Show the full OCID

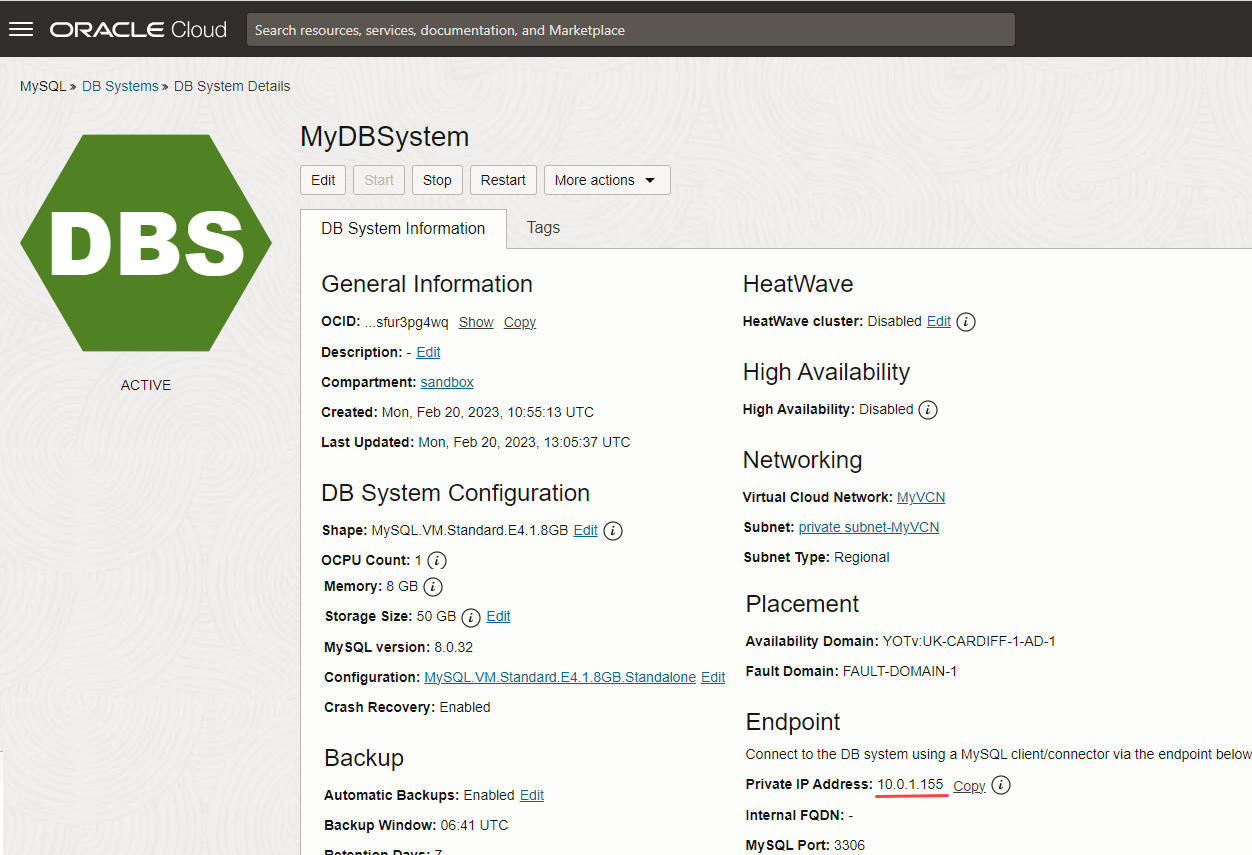click(x=476, y=322)
